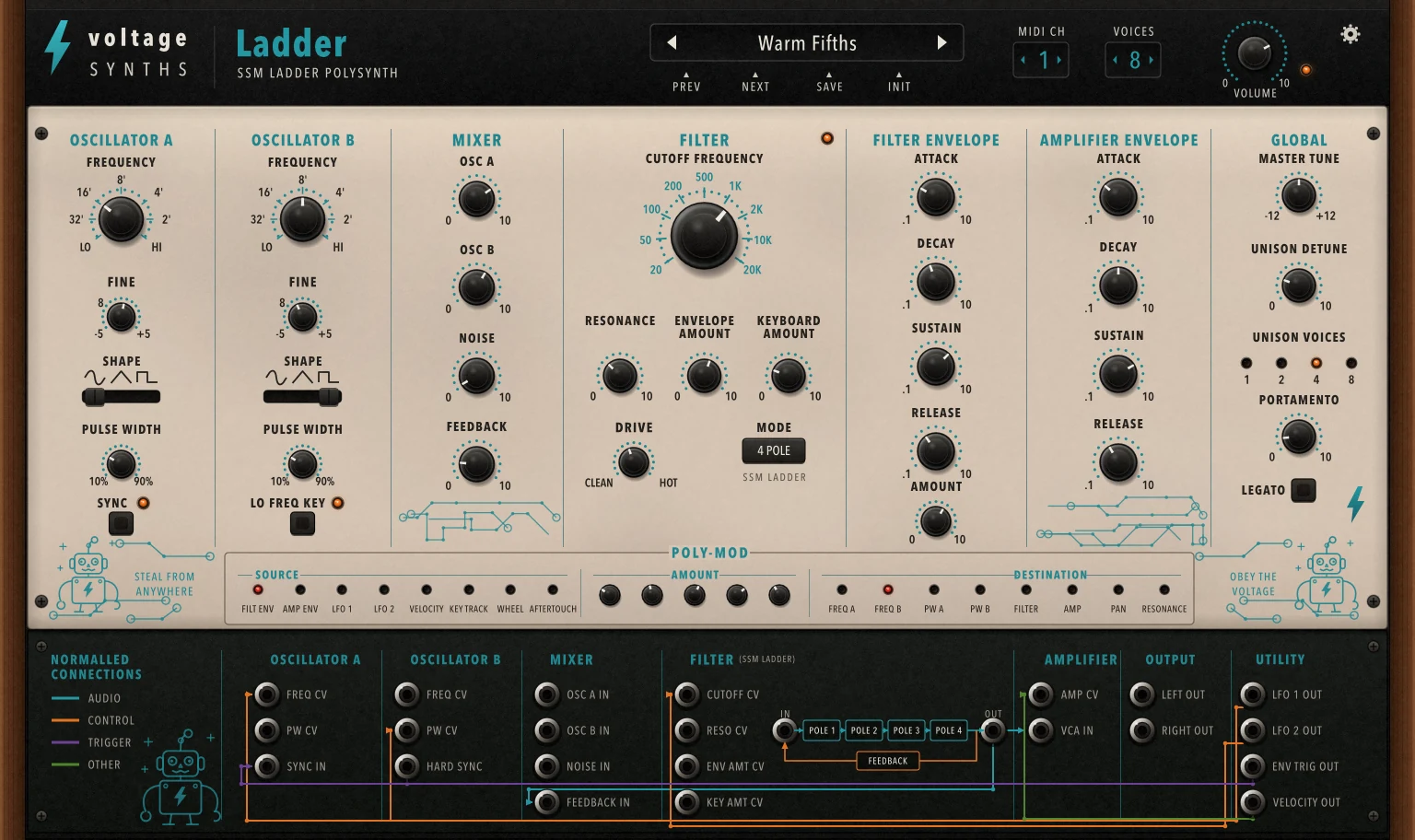Select LFO 1 poly-mod source
The width and height of the screenshot is (1415, 840).
(x=342, y=589)
